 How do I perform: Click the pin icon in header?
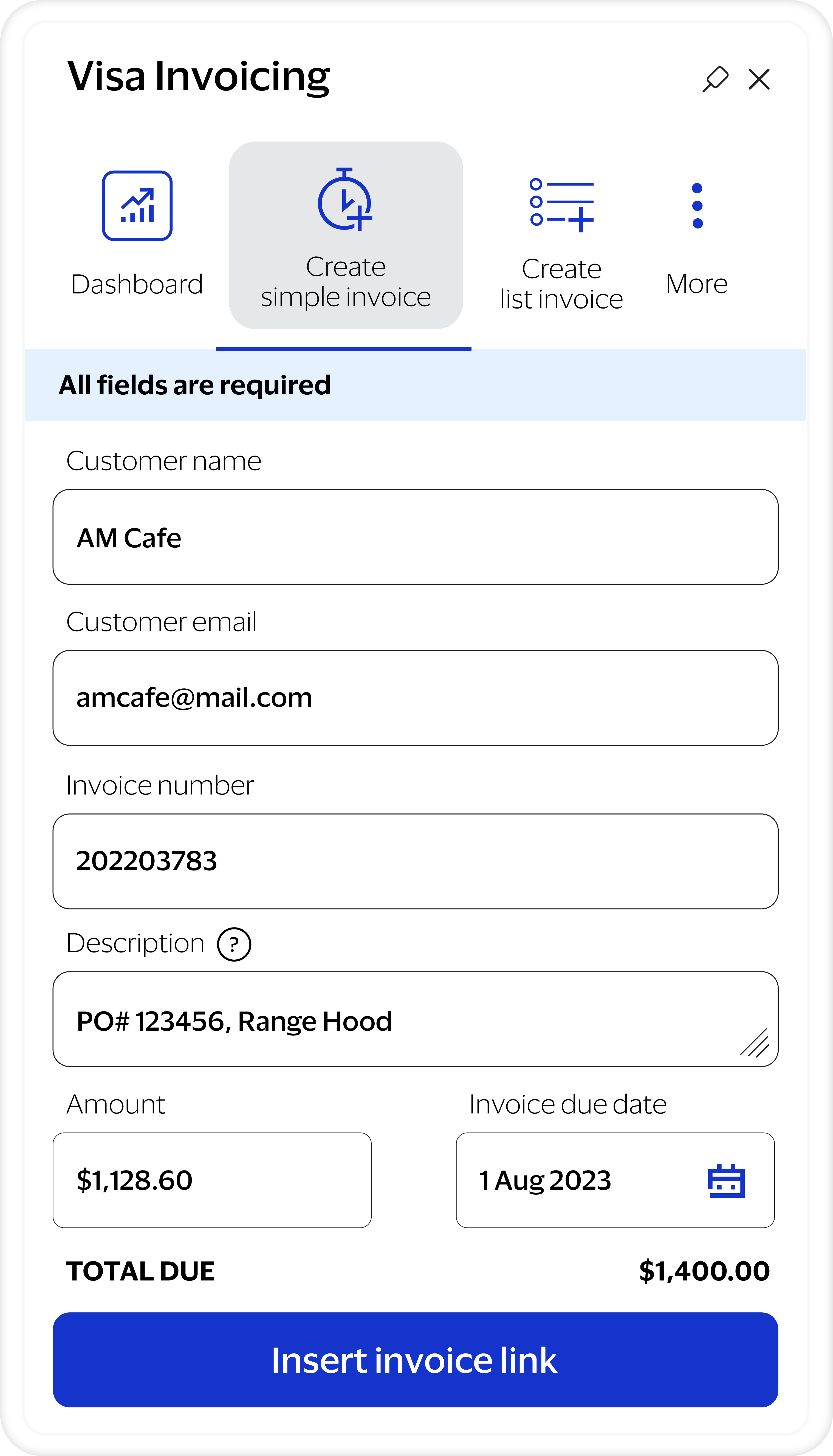click(x=715, y=79)
